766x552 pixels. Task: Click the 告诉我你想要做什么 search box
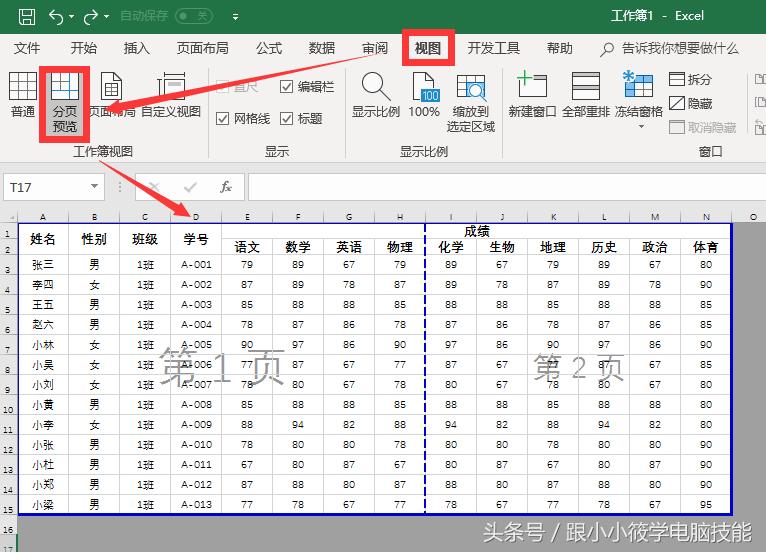[670, 48]
